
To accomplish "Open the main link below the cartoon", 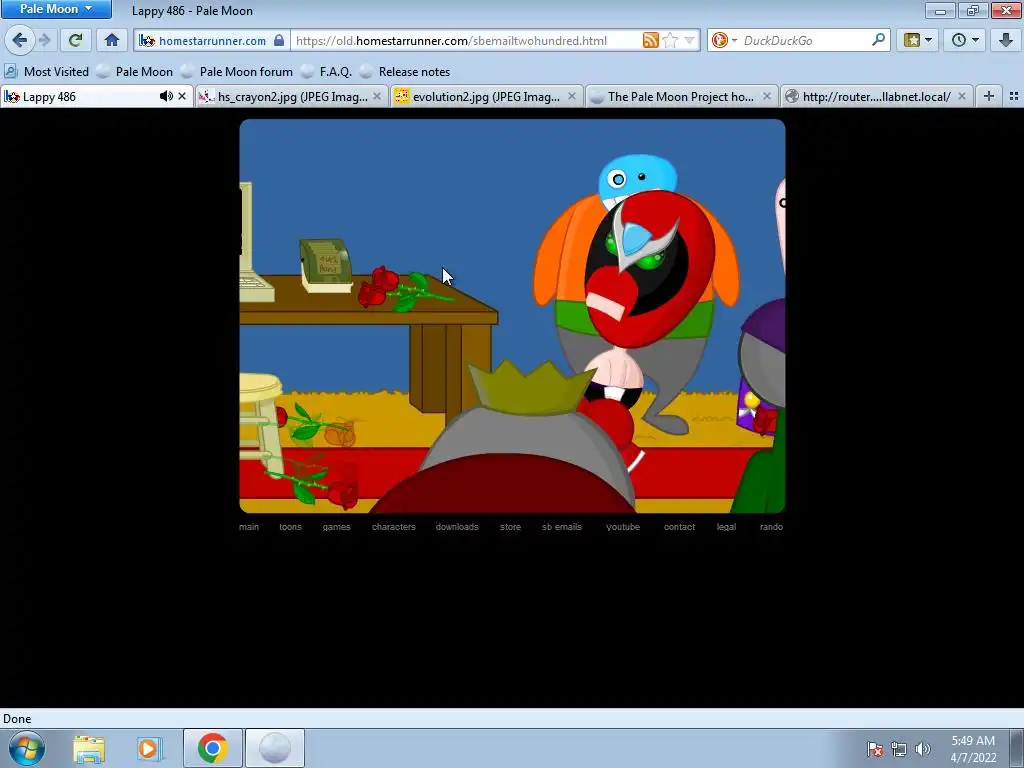I will point(249,527).
